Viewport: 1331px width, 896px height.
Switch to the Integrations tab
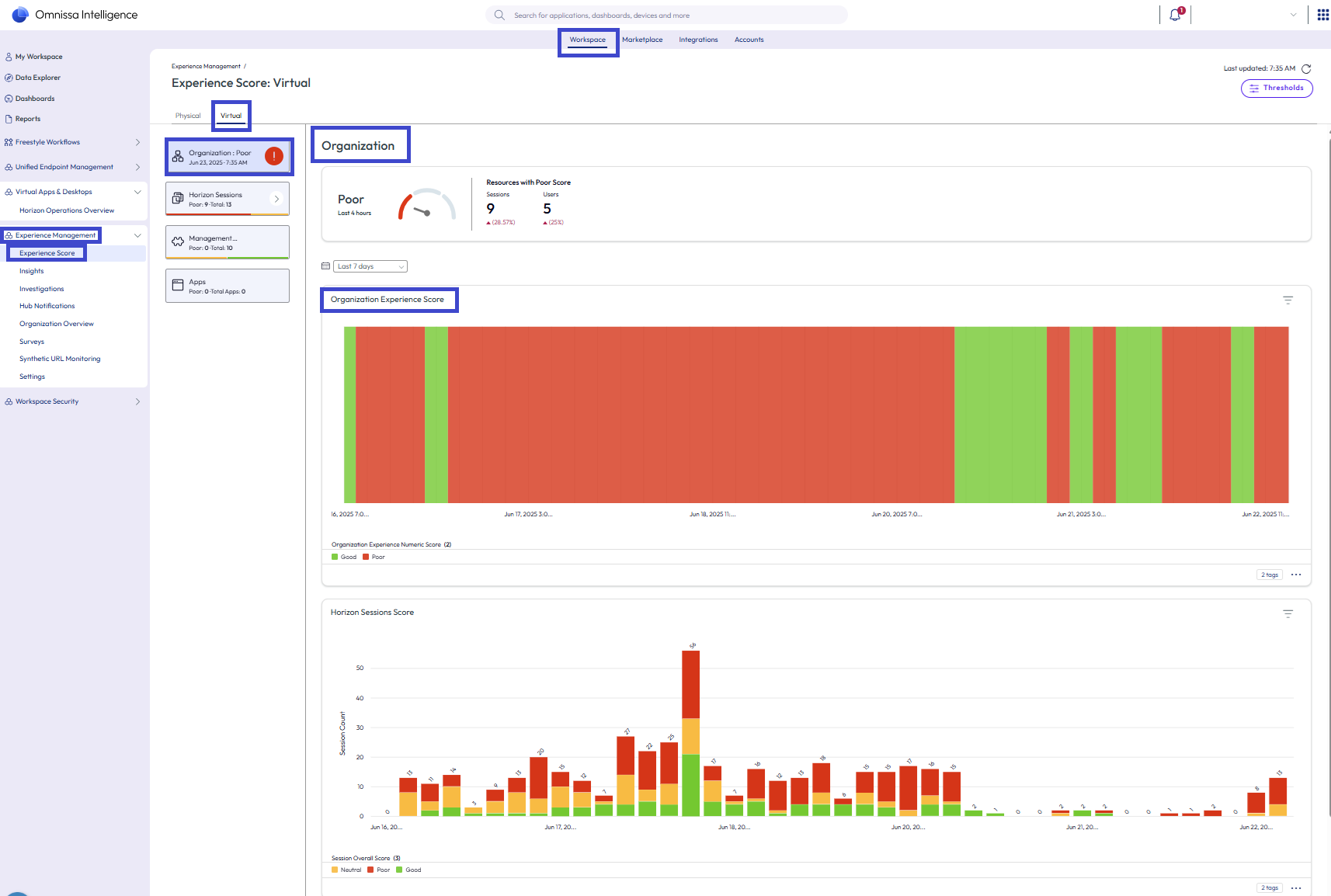[x=698, y=40]
